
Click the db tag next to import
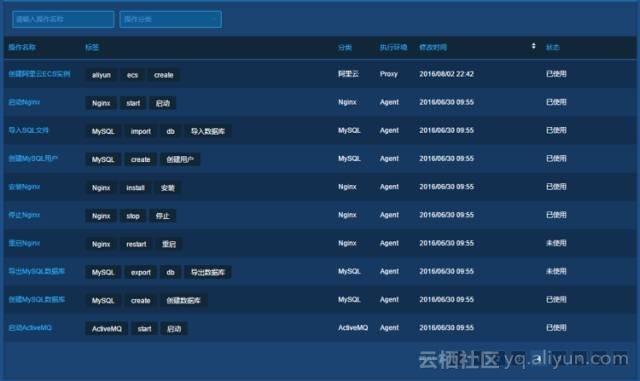coord(171,131)
